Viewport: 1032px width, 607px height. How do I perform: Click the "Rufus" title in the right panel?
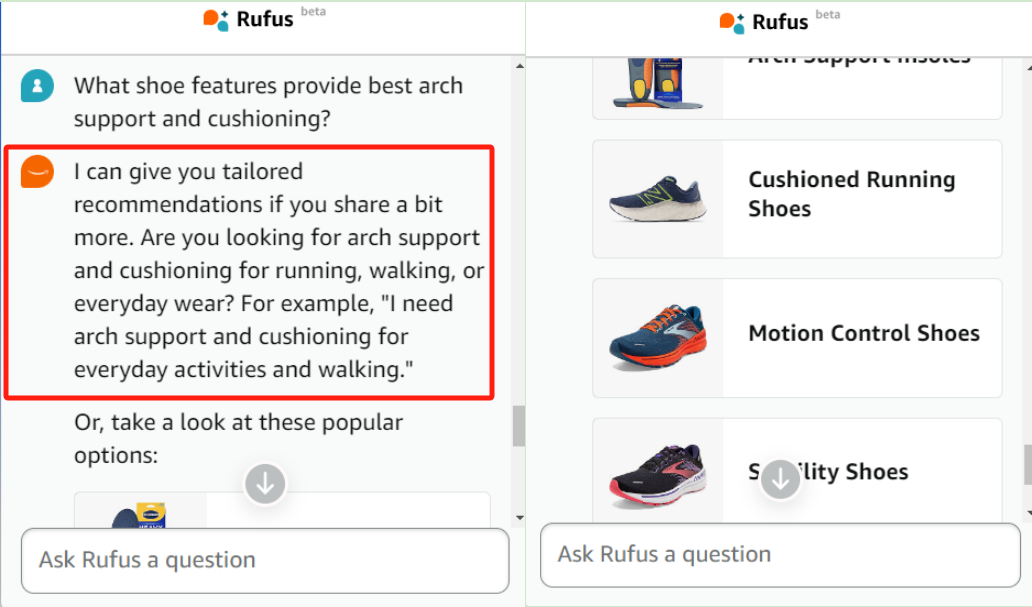pyautogui.click(x=780, y=22)
